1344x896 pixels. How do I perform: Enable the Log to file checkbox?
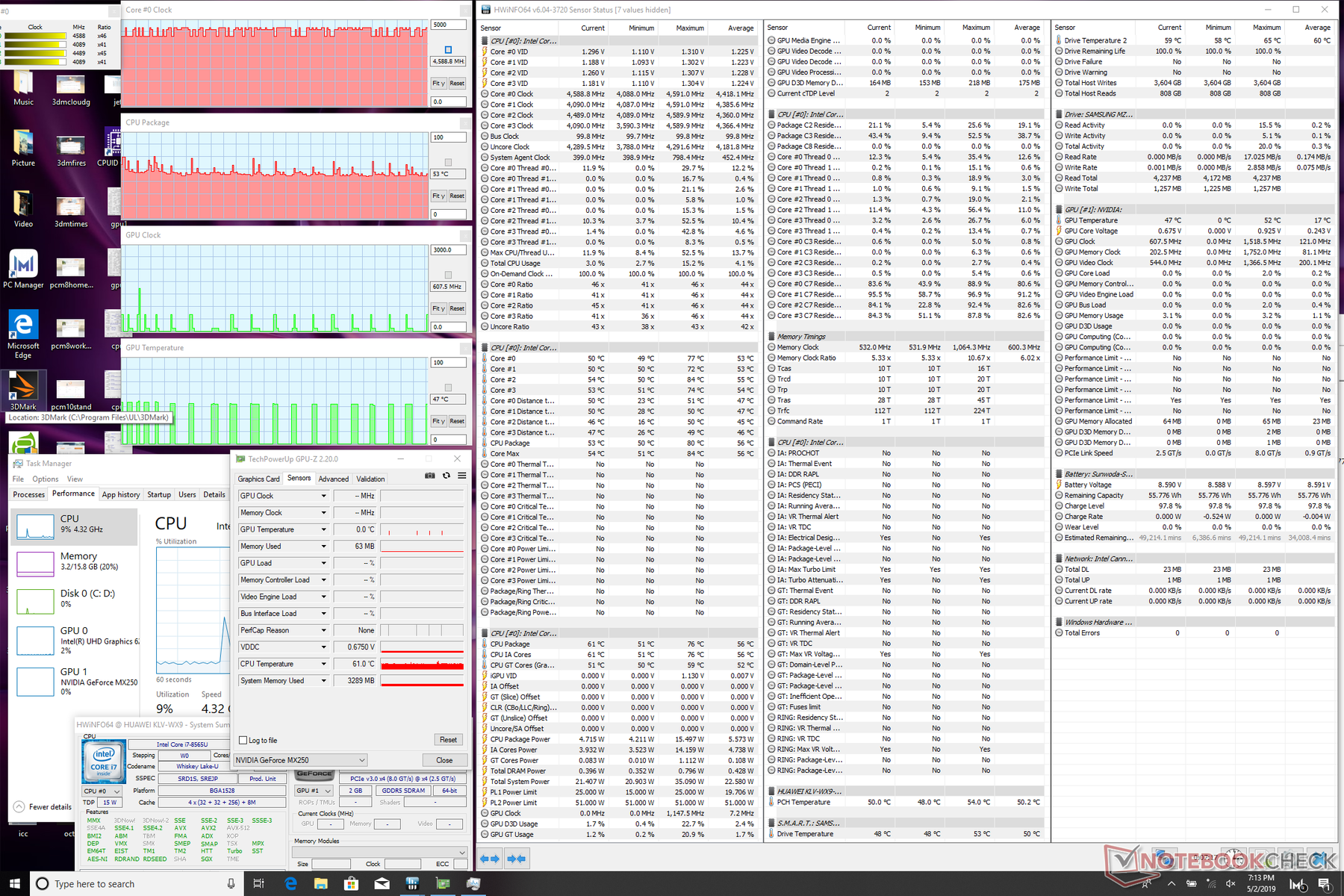click(243, 740)
